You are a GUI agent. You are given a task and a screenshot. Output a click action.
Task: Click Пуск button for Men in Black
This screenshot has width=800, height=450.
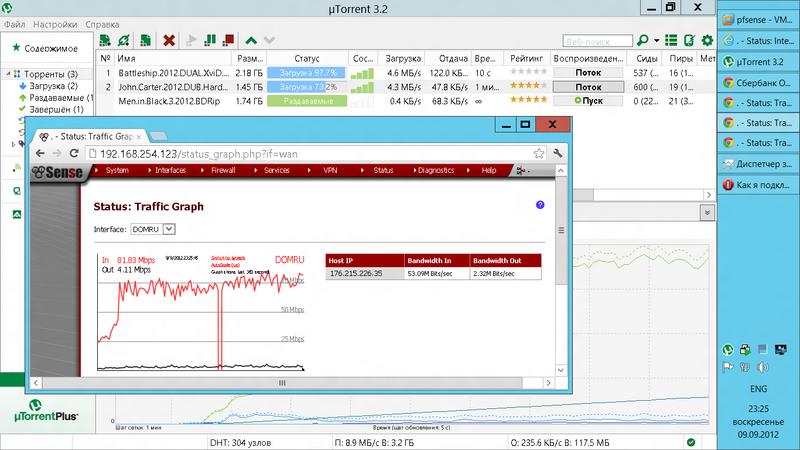click(x=588, y=101)
